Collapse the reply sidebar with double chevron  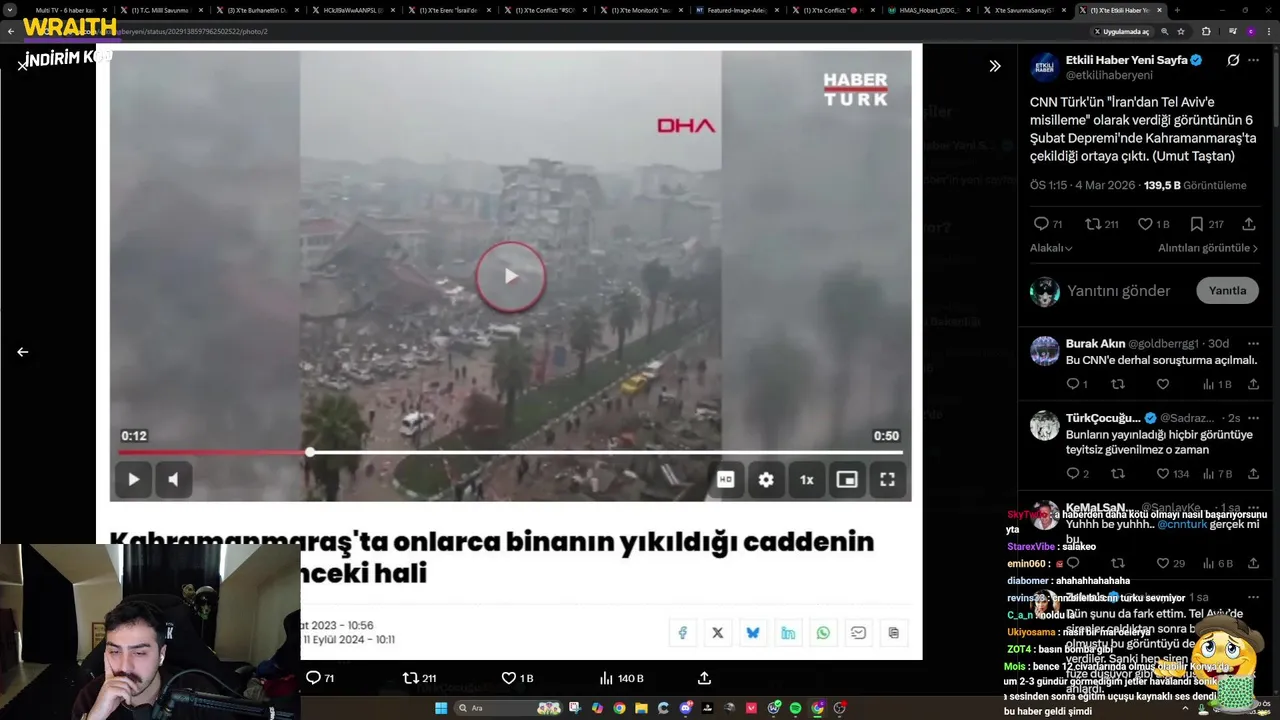995,66
